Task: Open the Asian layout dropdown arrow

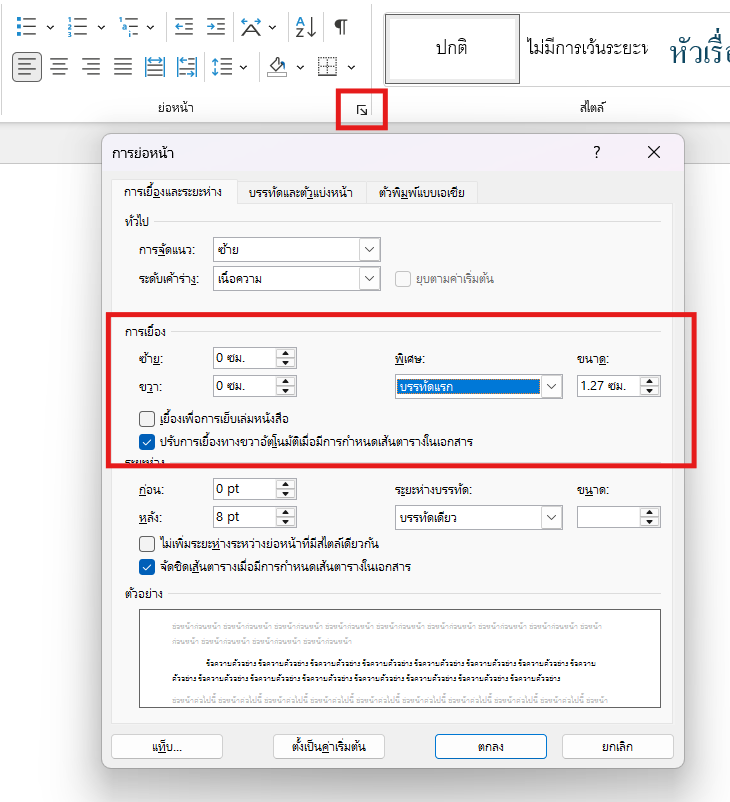Action: (273, 27)
